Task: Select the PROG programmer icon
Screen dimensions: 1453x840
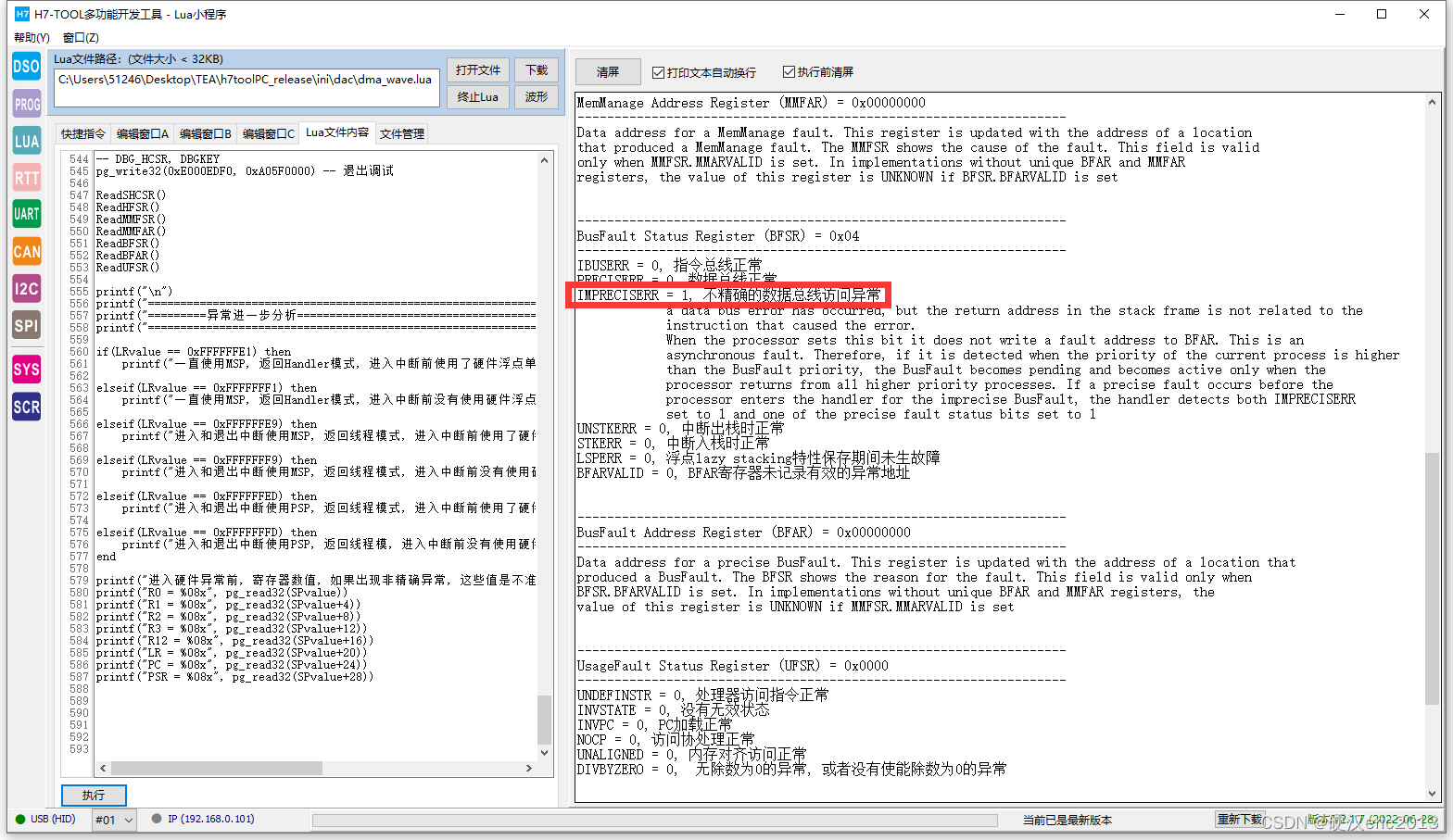Action: [x=26, y=104]
